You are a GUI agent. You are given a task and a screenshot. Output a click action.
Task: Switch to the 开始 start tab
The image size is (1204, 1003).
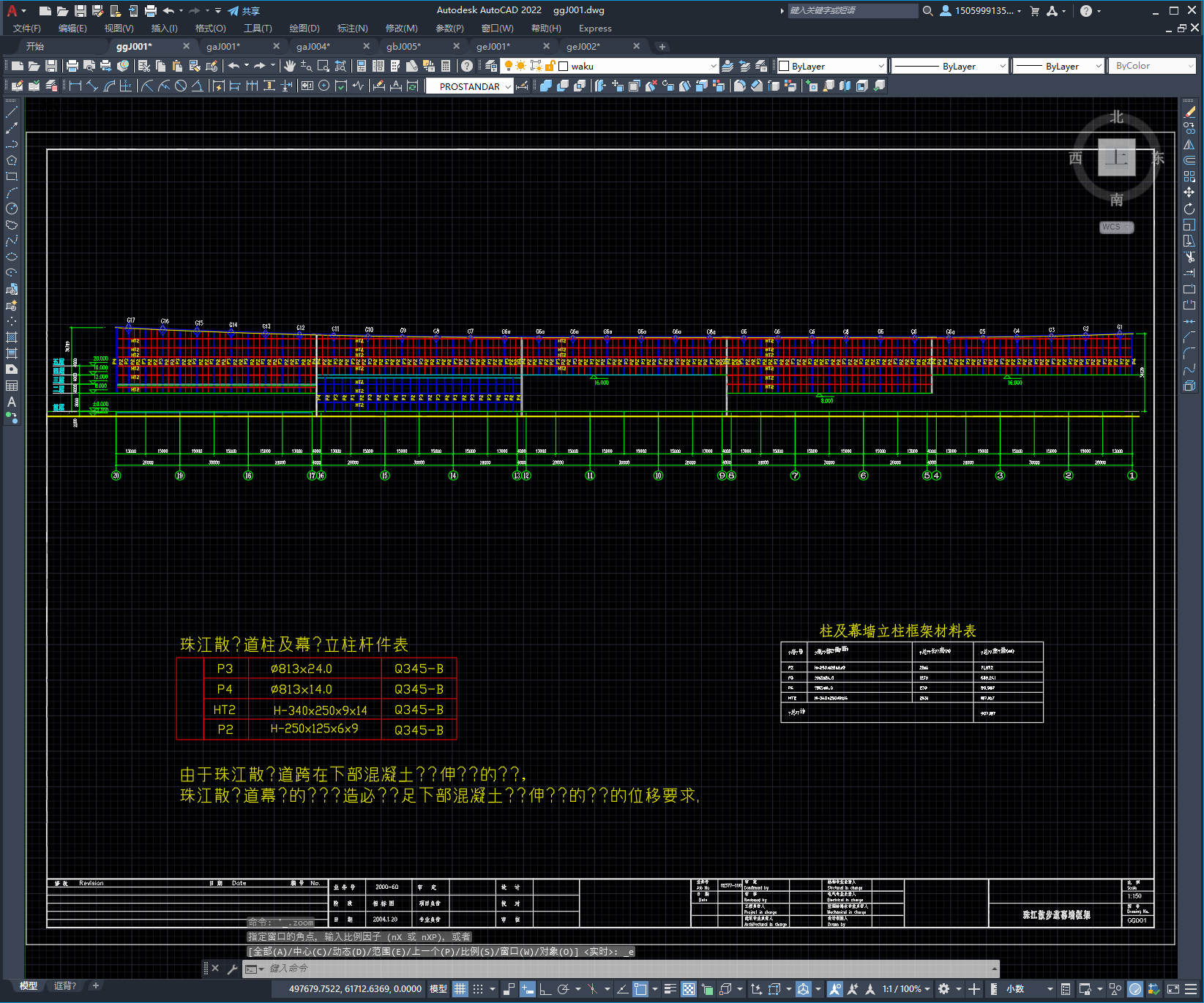coord(34,46)
